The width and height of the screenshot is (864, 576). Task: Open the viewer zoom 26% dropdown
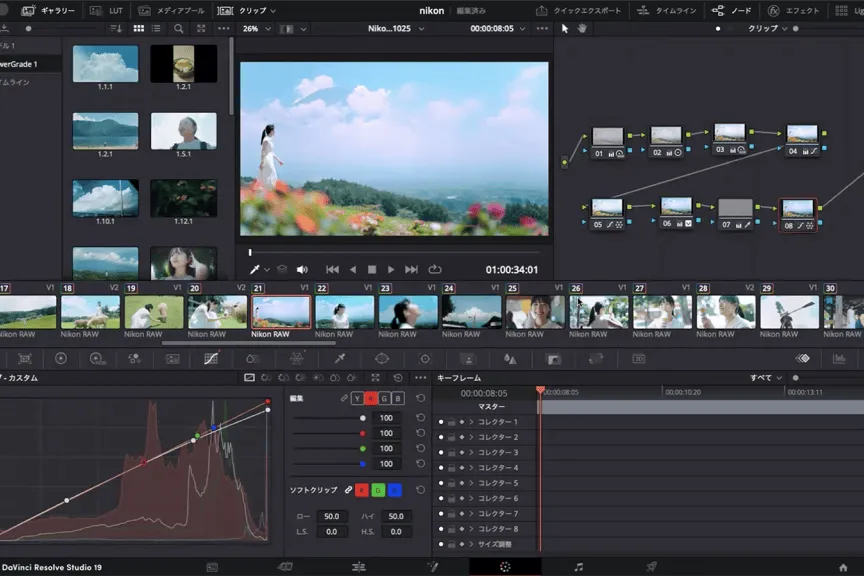(x=256, y=29)
